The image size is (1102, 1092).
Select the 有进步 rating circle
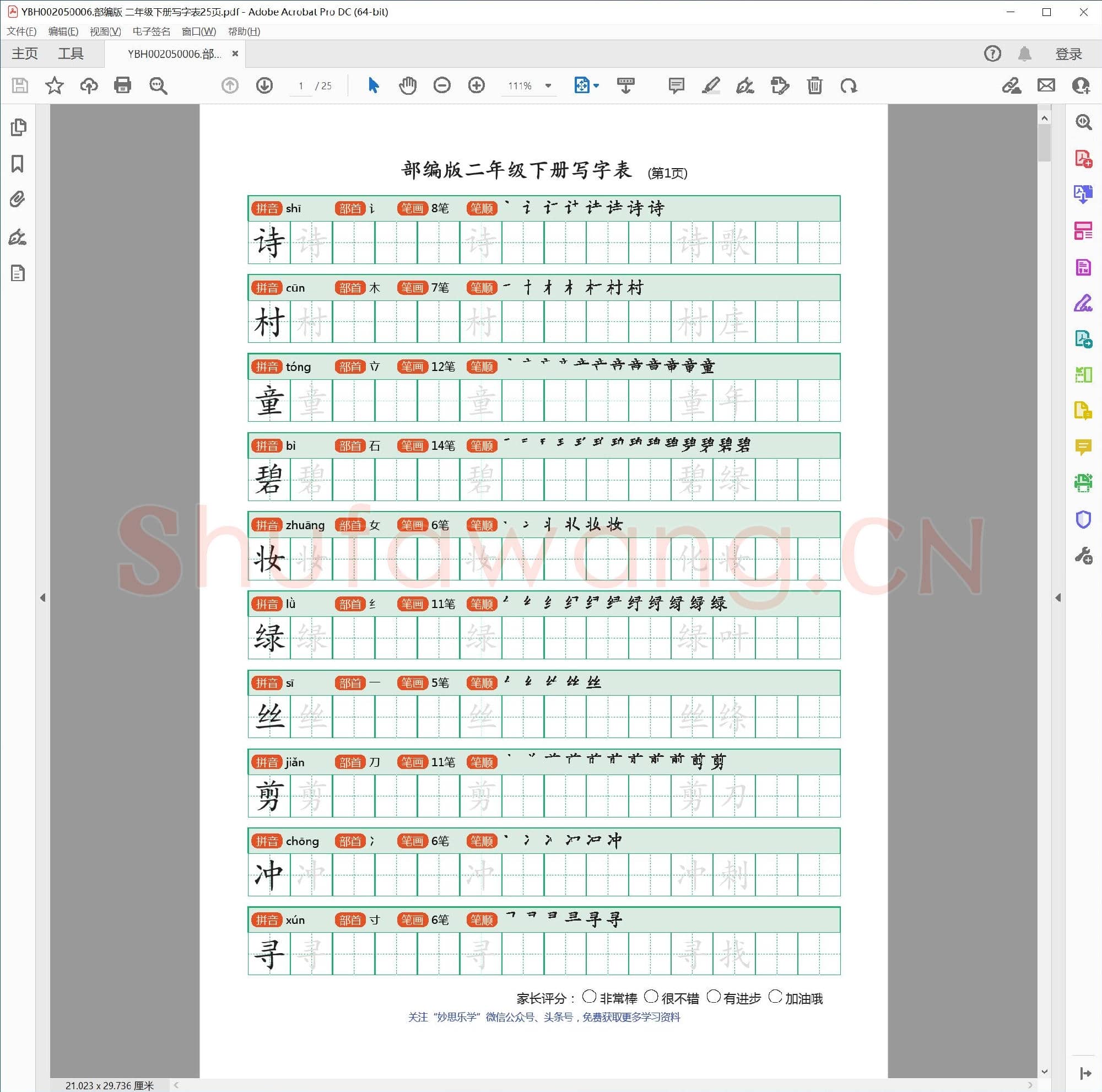pos(713,997)
